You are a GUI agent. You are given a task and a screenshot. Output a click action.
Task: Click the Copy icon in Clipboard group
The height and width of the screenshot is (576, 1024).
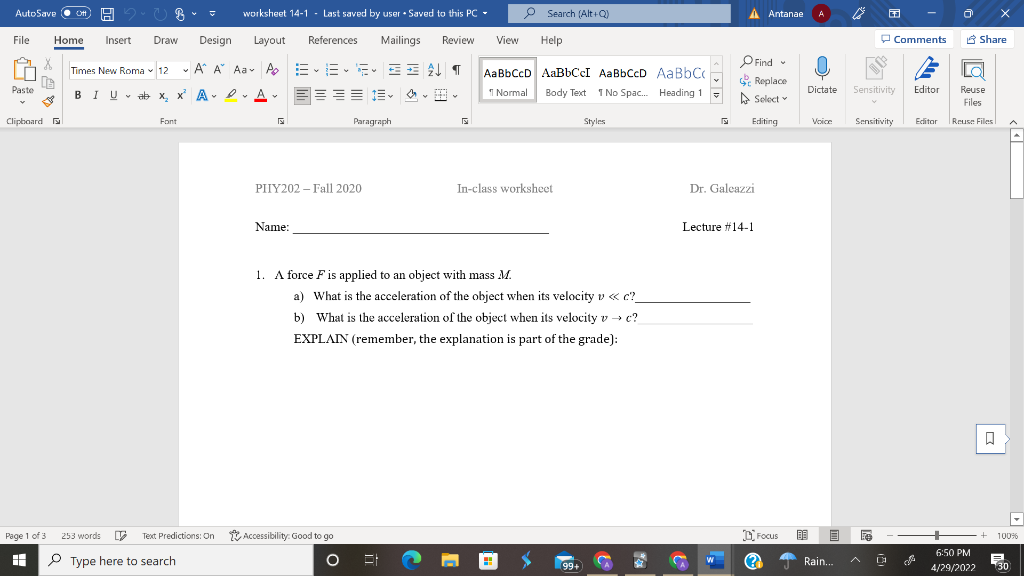click(x=48, y=82)
